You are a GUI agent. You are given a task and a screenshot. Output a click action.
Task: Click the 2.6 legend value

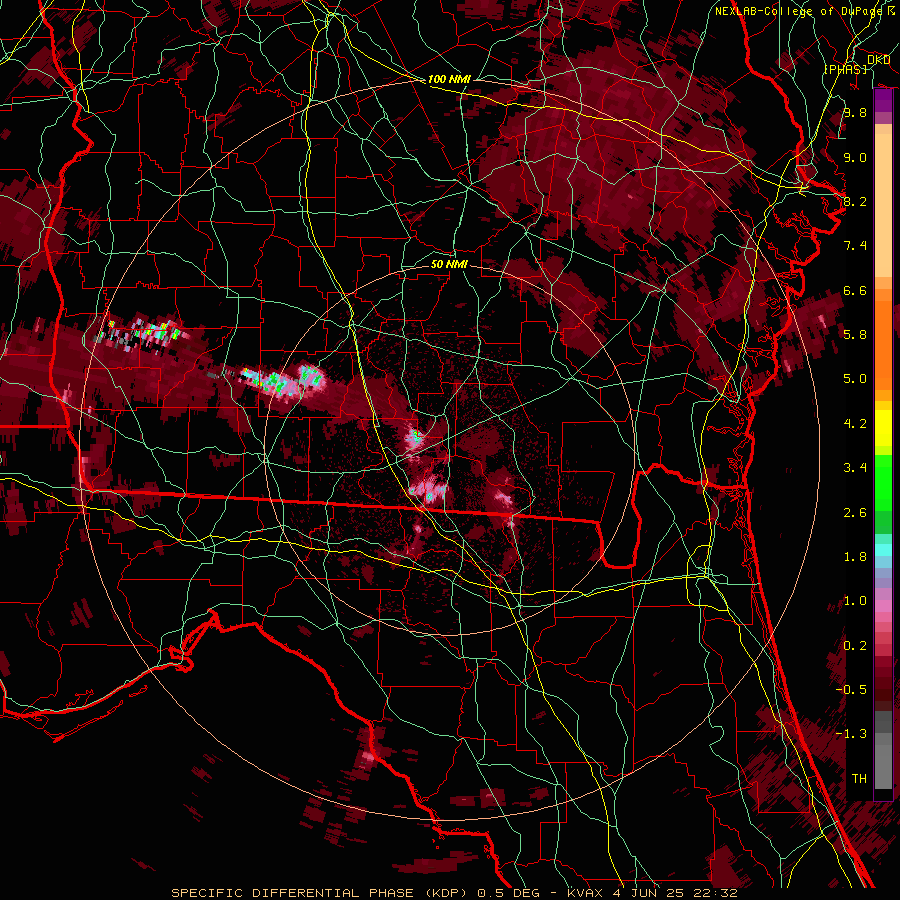[x=855, y=513]
